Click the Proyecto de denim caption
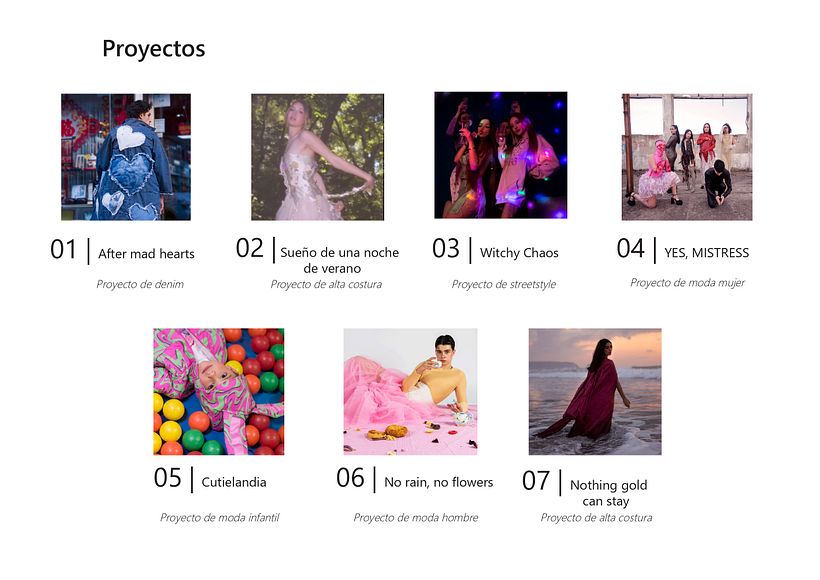 click(140, 284)
